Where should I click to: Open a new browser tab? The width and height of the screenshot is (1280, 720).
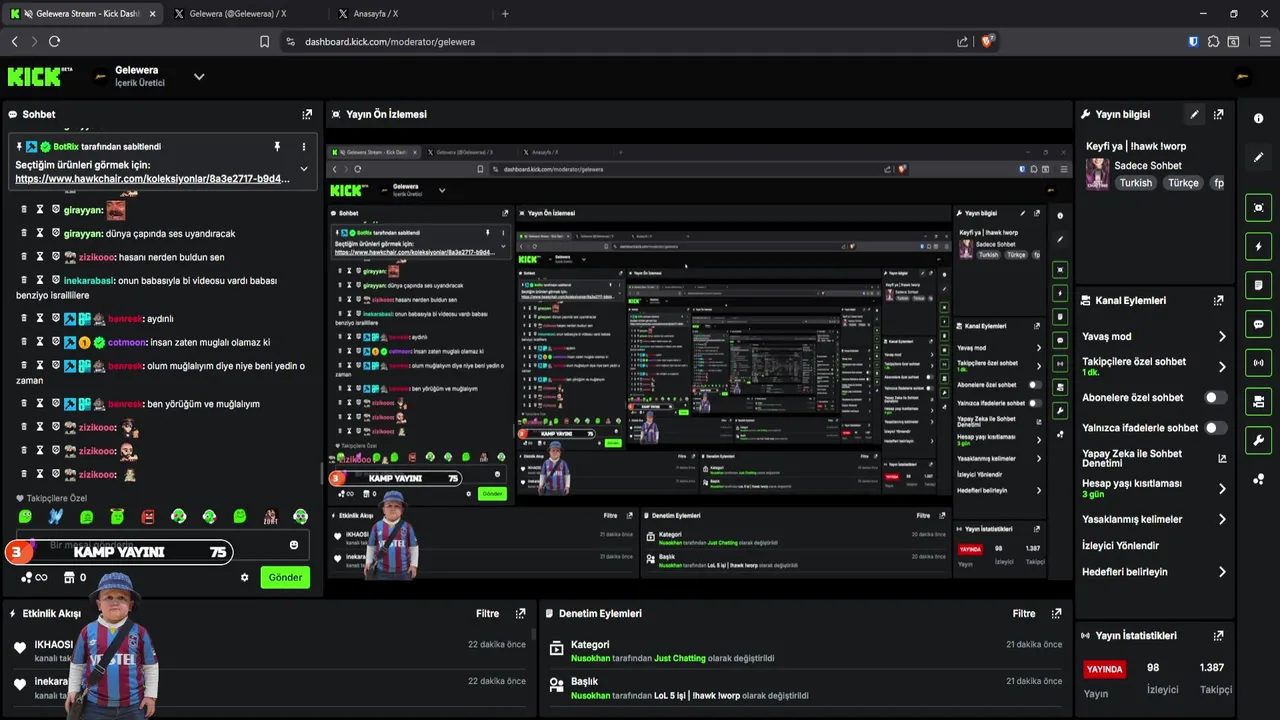coord(505,14)
